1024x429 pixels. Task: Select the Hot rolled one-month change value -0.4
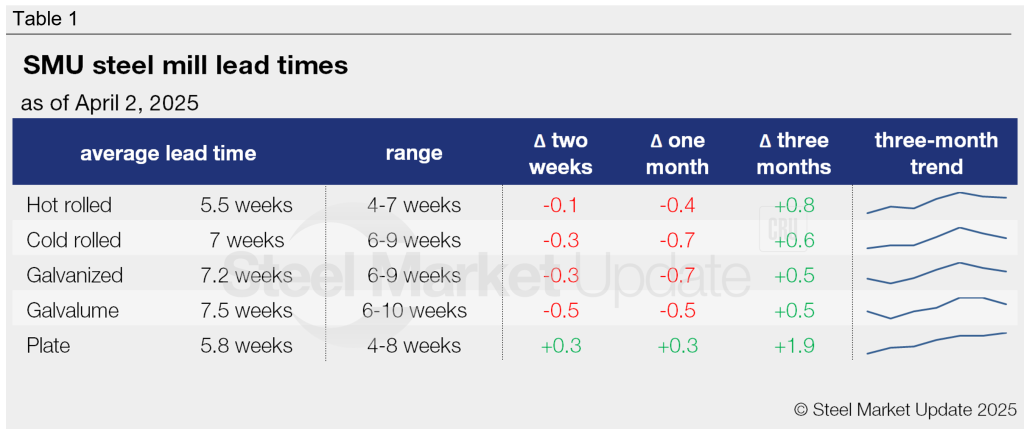[x=677, y=205]
